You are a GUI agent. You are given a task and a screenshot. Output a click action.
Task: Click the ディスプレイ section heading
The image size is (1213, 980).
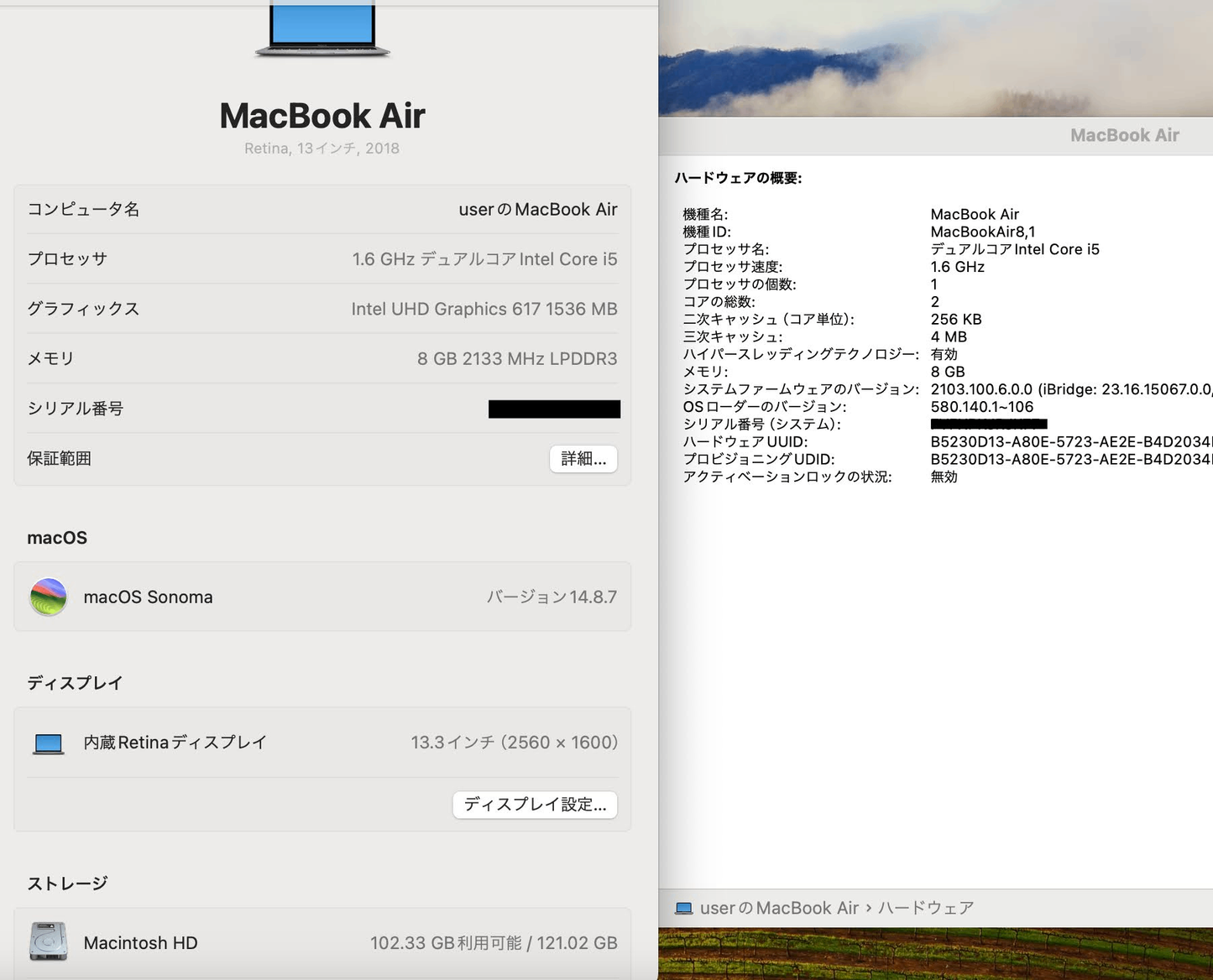75,683
